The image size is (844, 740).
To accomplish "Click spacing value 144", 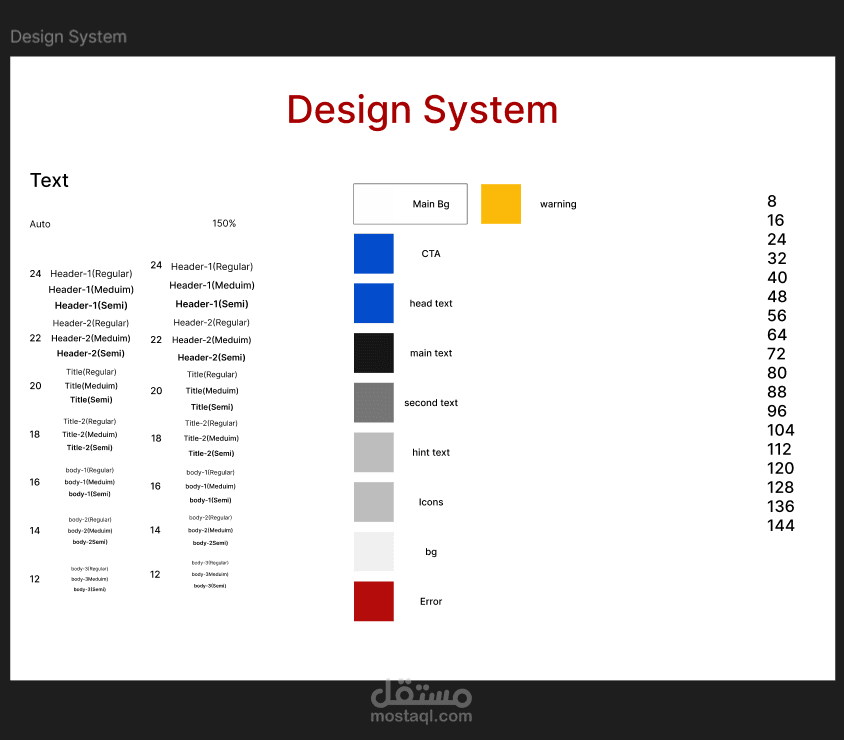I will (x=780, y=525).
